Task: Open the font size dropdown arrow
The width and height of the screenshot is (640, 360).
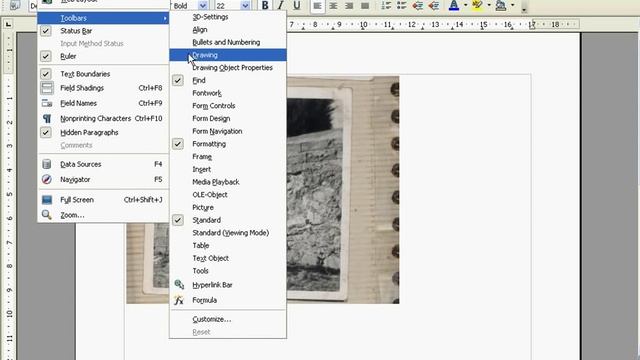Action: click(x=245, y=6)
